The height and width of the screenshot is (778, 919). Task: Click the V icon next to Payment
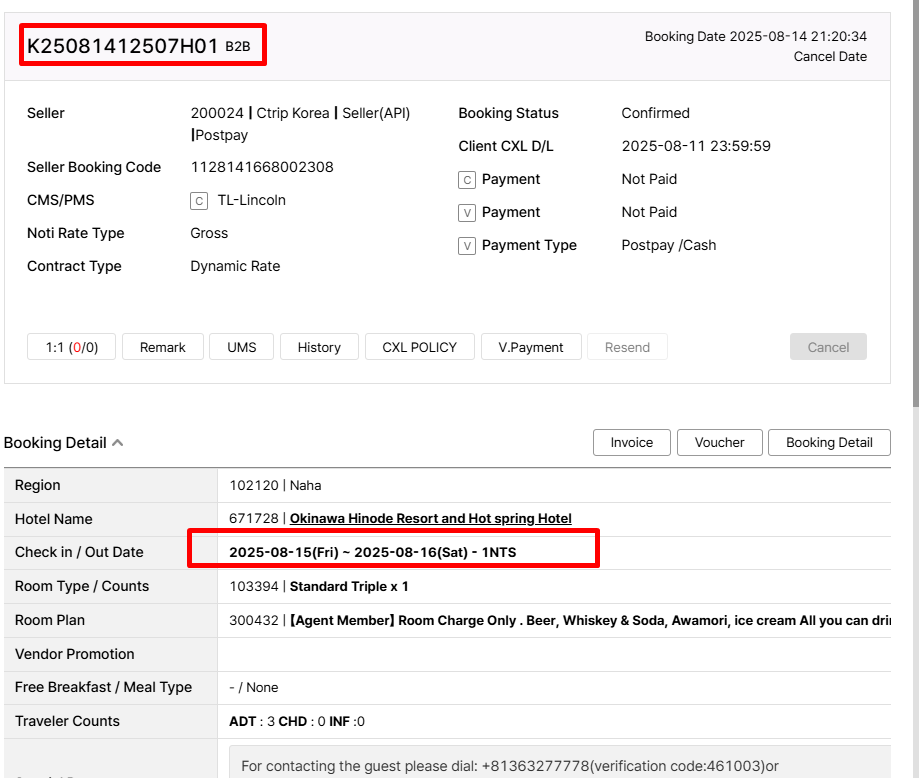466,213
